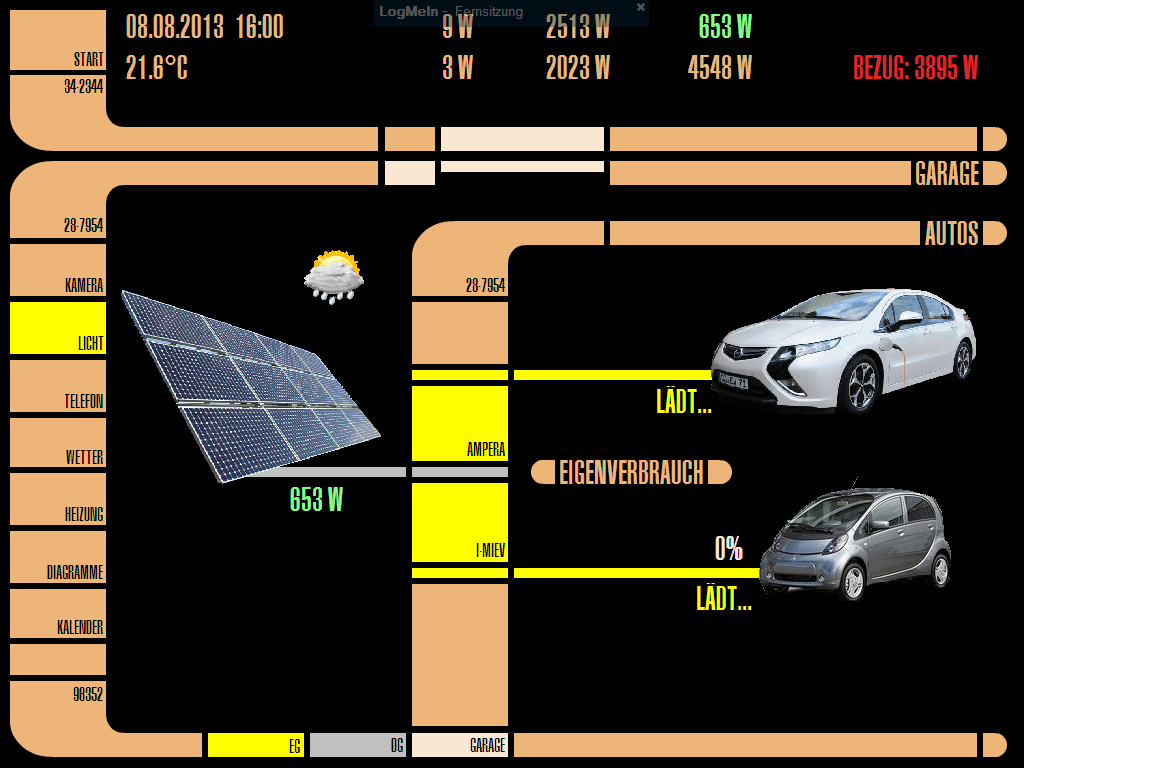
Task: Click the EIGENVERBRAUCH label button
Action: pyautogui.click(x=631, y=472)
